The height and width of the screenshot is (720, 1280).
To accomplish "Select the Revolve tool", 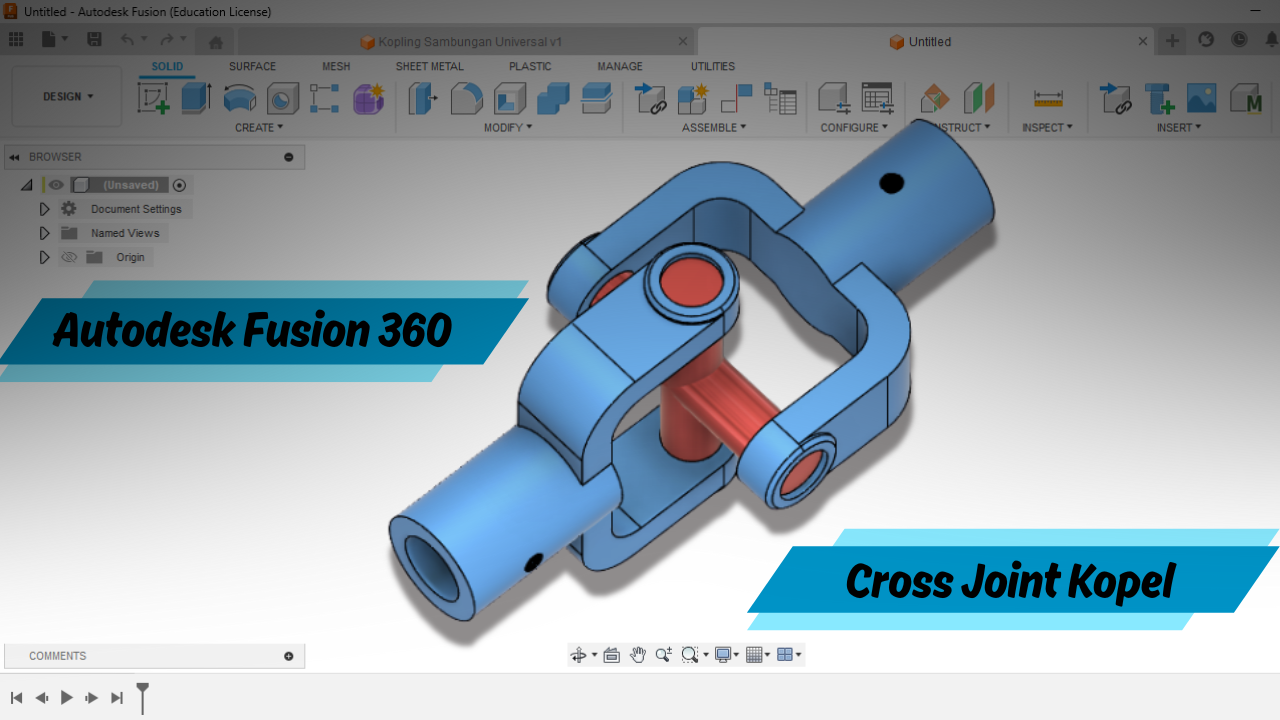I will [x=239, y=98].
